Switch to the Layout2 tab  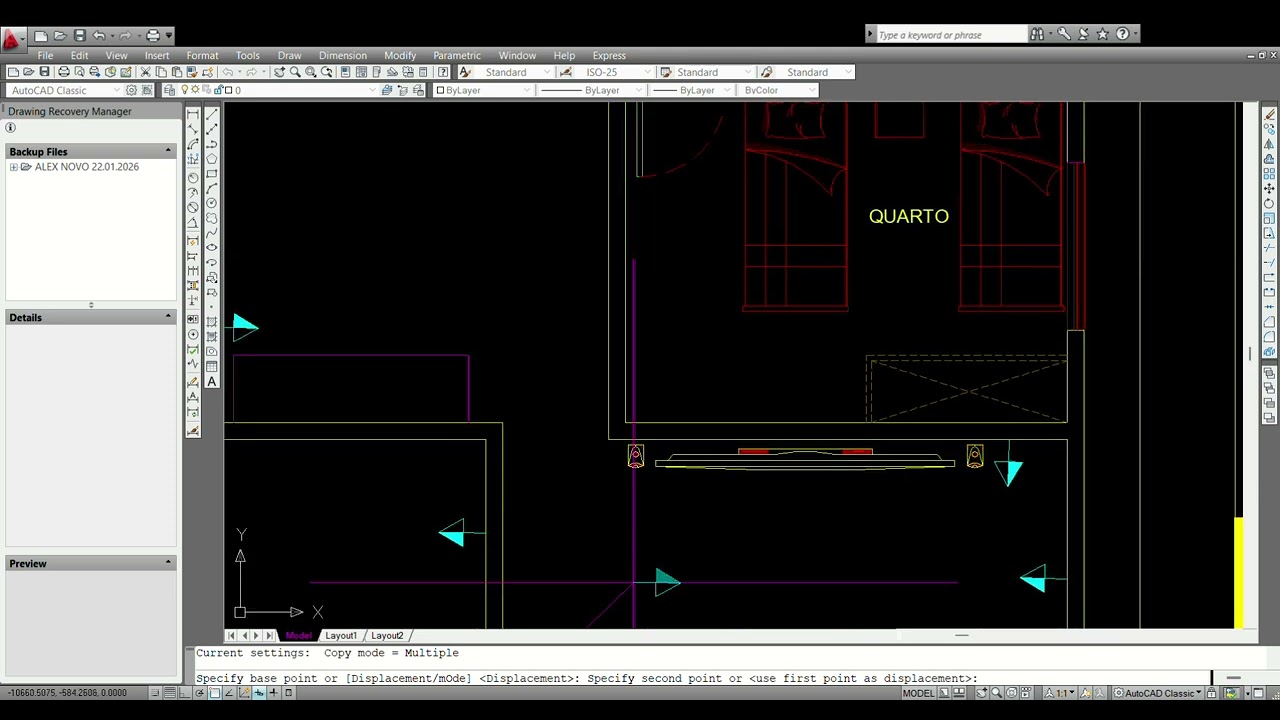[387, 636]
